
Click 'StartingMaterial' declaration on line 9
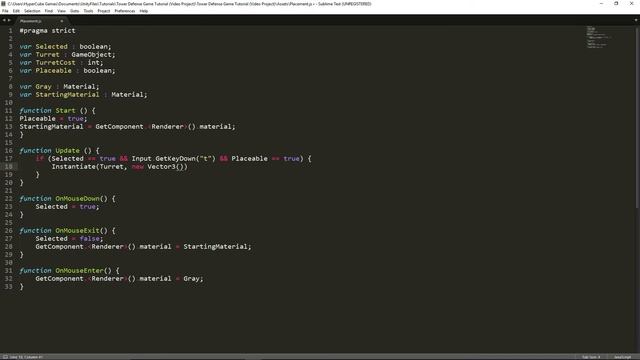click(x=67, y=95)
